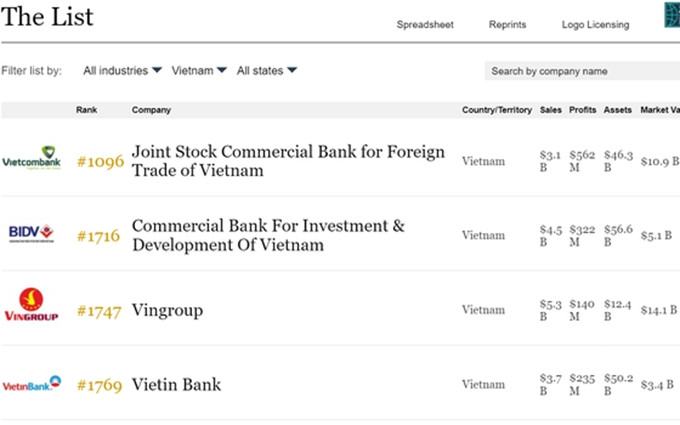The height and width of the screenshot is (425, 680).
Task: Click the BIDV logo
Action: tap(31, 233)
